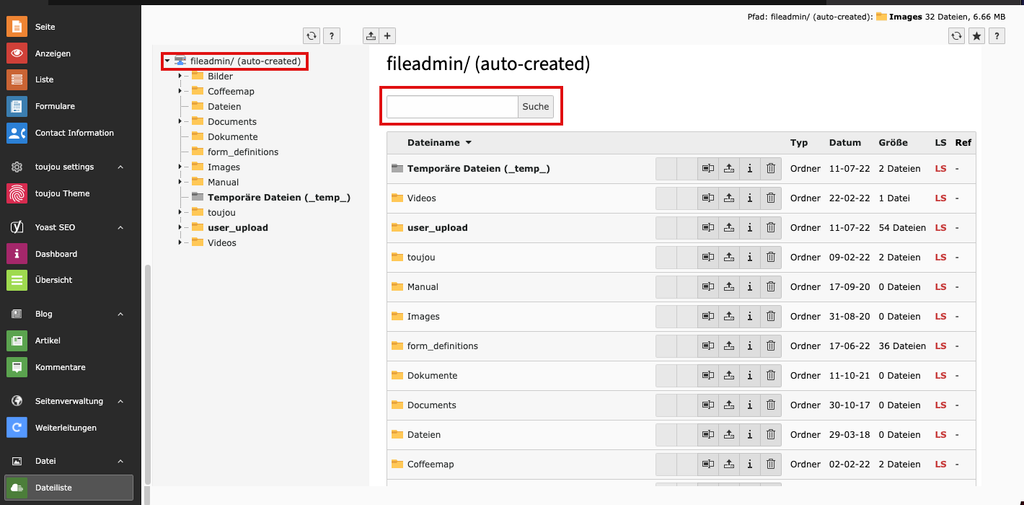Collapse the toujou settings sidebar group
Image resolution: width=1024 pixels, height=505 pixels.
click(120, 167)
